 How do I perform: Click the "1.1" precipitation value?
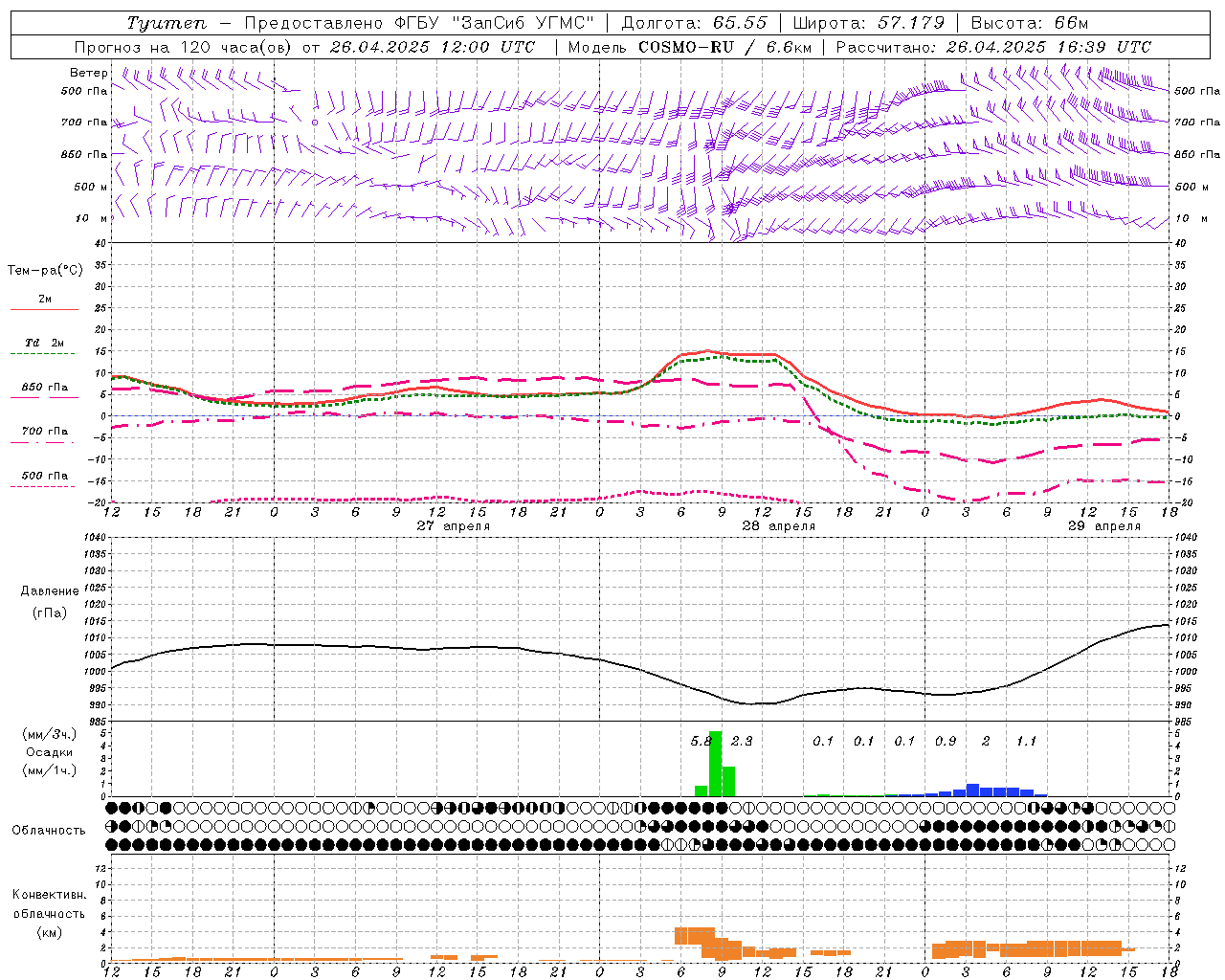coord(1026,741)
